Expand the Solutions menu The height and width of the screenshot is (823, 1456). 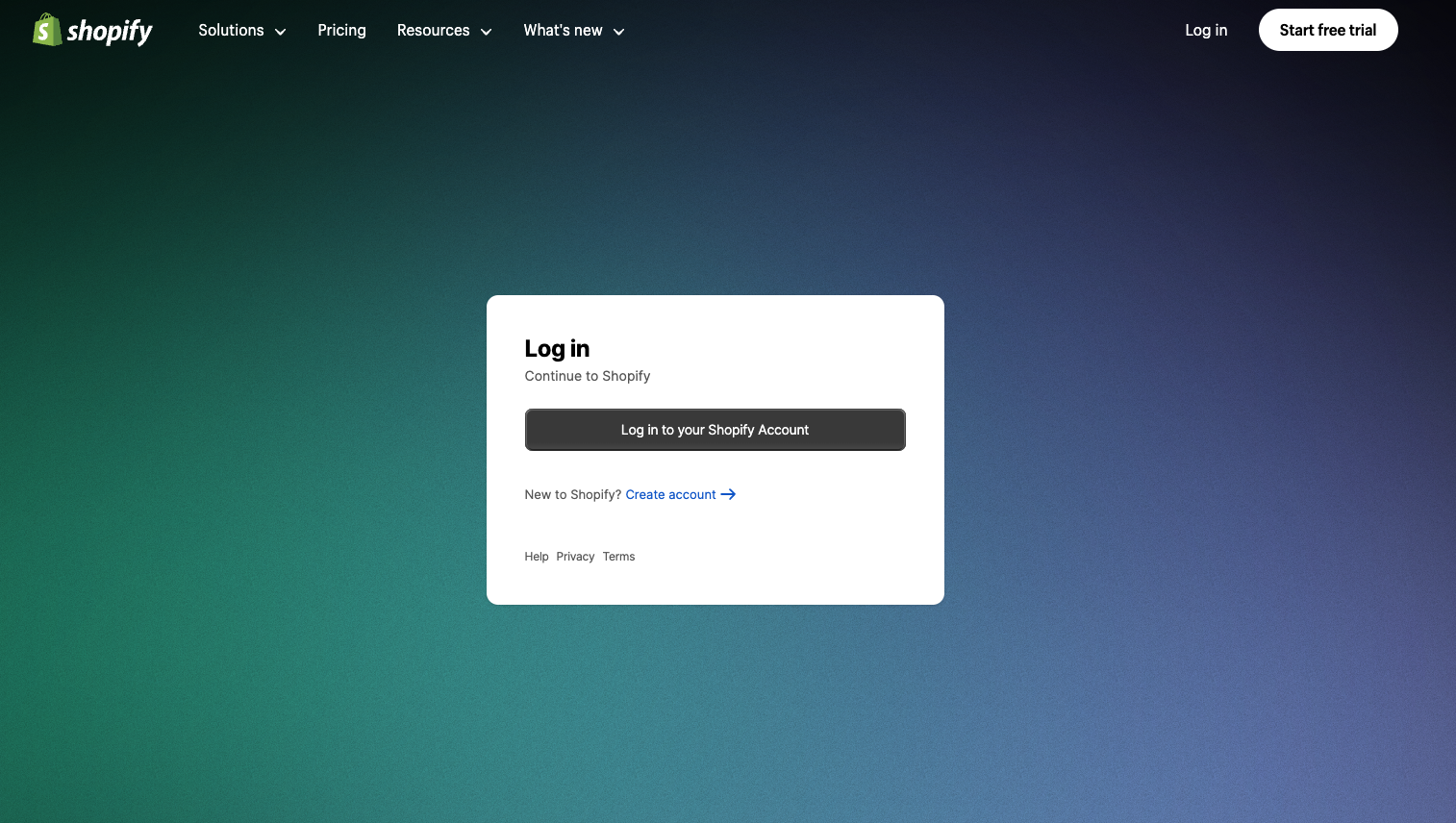[242, 31]
